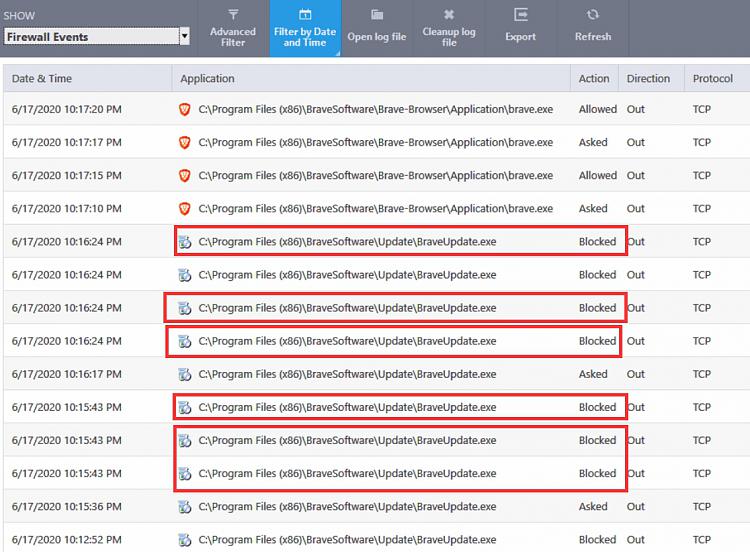Screen dimensions: 750x552
Task: Click Out direction in 10:16:17 PM row
Action: coord(636,374)
